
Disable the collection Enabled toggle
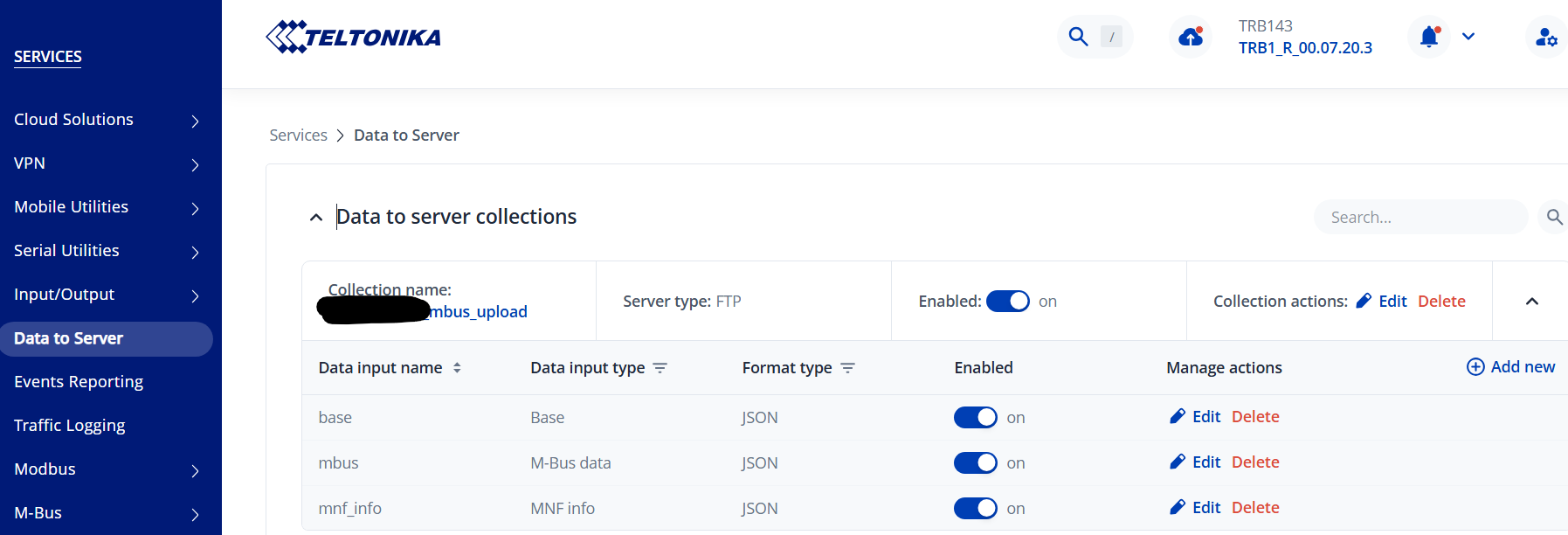[x=1008, y=302]
